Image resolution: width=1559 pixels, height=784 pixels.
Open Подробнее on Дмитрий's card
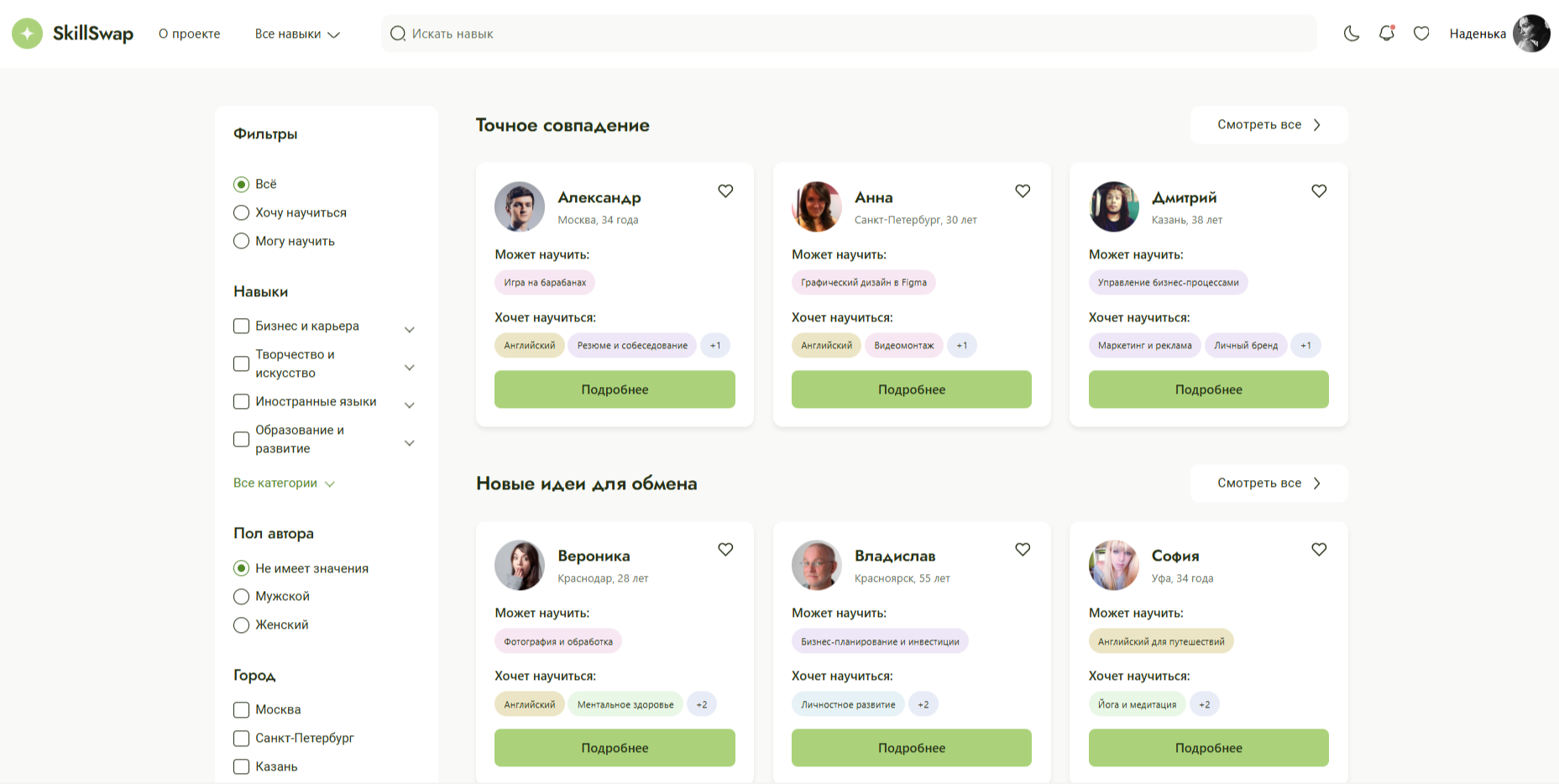coord(1209,389)
